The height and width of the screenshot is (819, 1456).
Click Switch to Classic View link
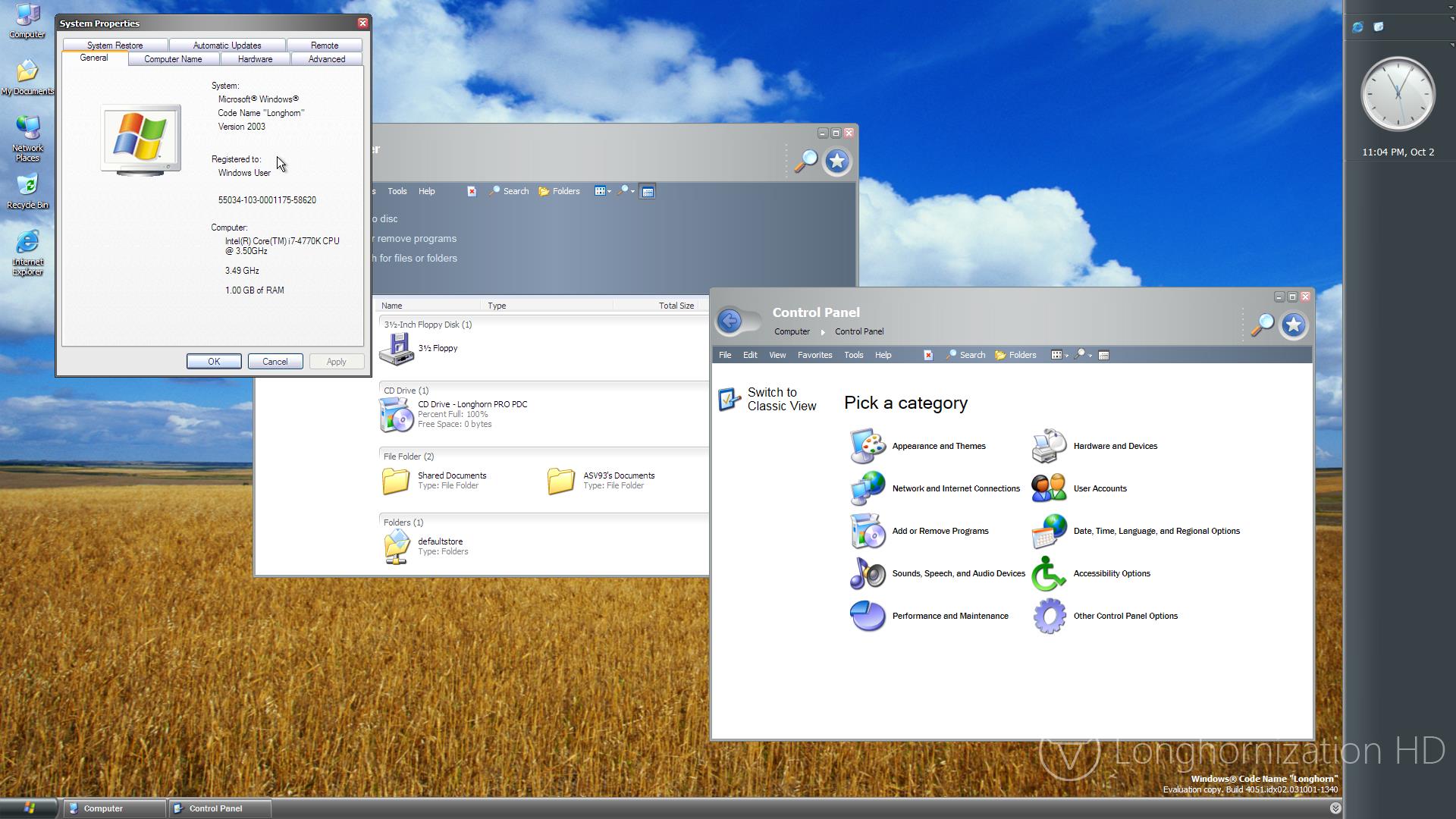[x=781, y=399]
